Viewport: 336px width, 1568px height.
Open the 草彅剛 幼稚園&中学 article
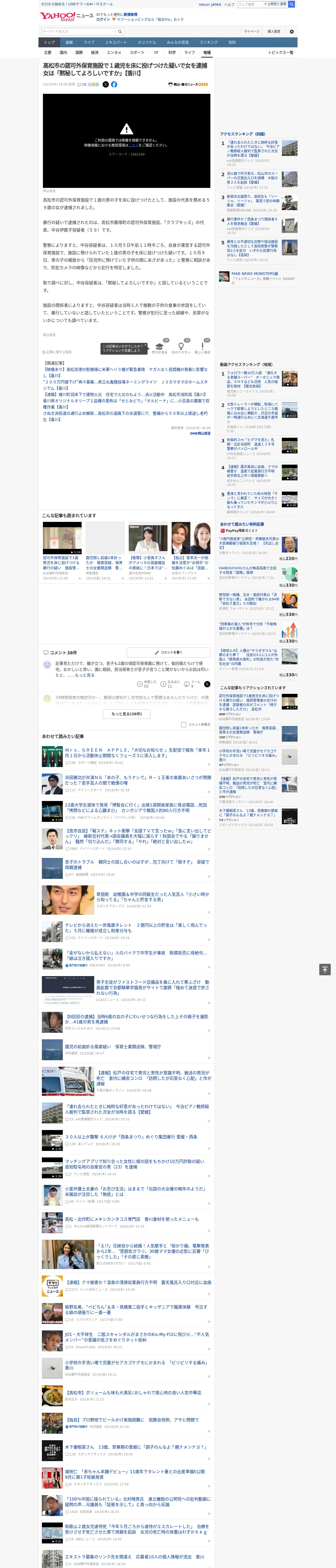click(153, 897)
